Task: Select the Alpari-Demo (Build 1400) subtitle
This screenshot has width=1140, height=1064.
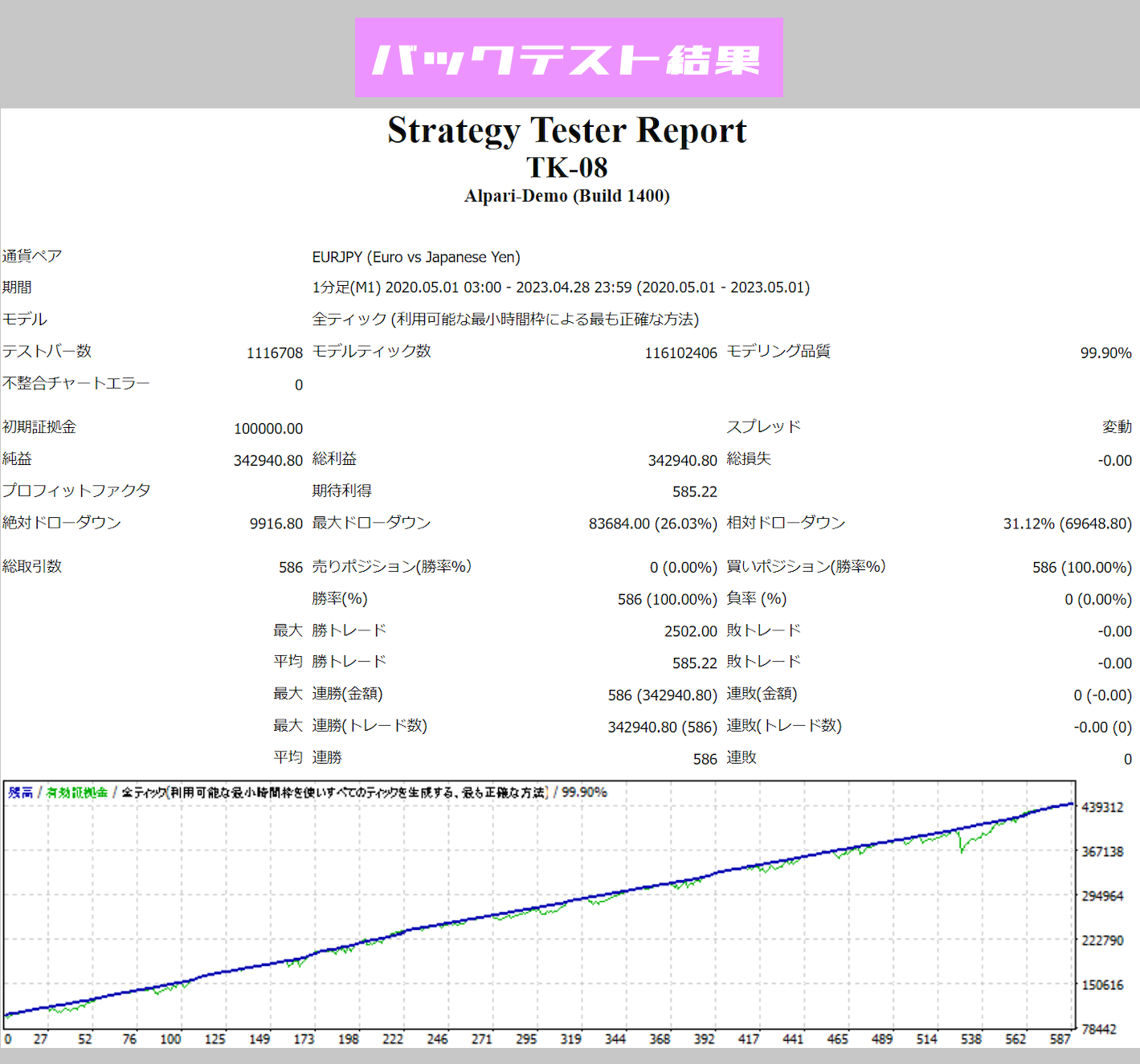Action: coord(567,196)
